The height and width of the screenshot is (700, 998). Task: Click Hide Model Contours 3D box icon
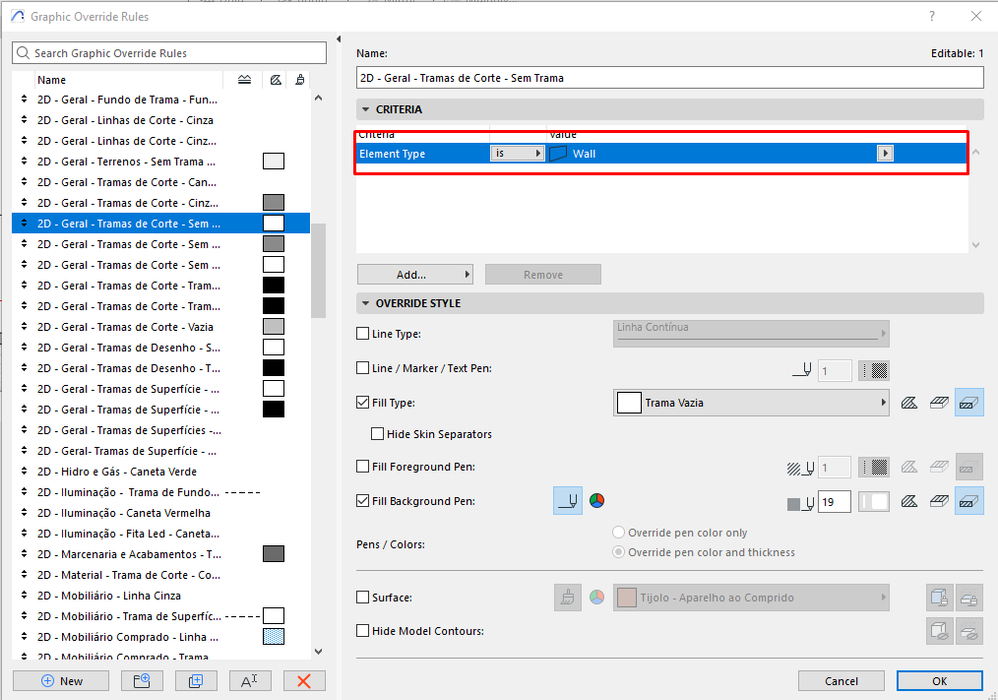point(939,631)
